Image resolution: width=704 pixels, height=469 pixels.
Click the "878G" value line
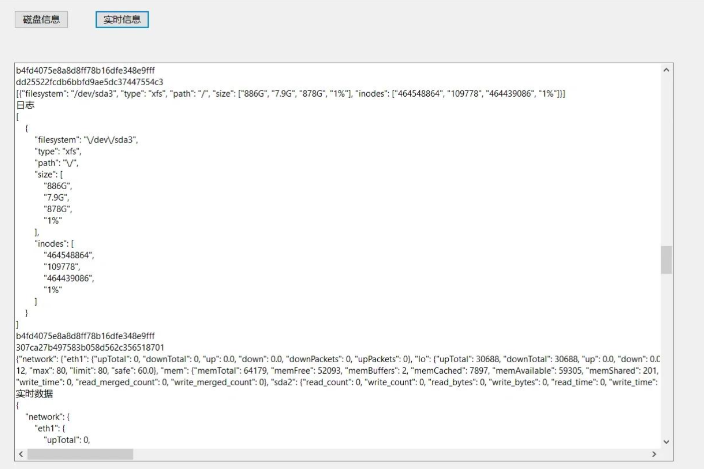pos(58,209)
